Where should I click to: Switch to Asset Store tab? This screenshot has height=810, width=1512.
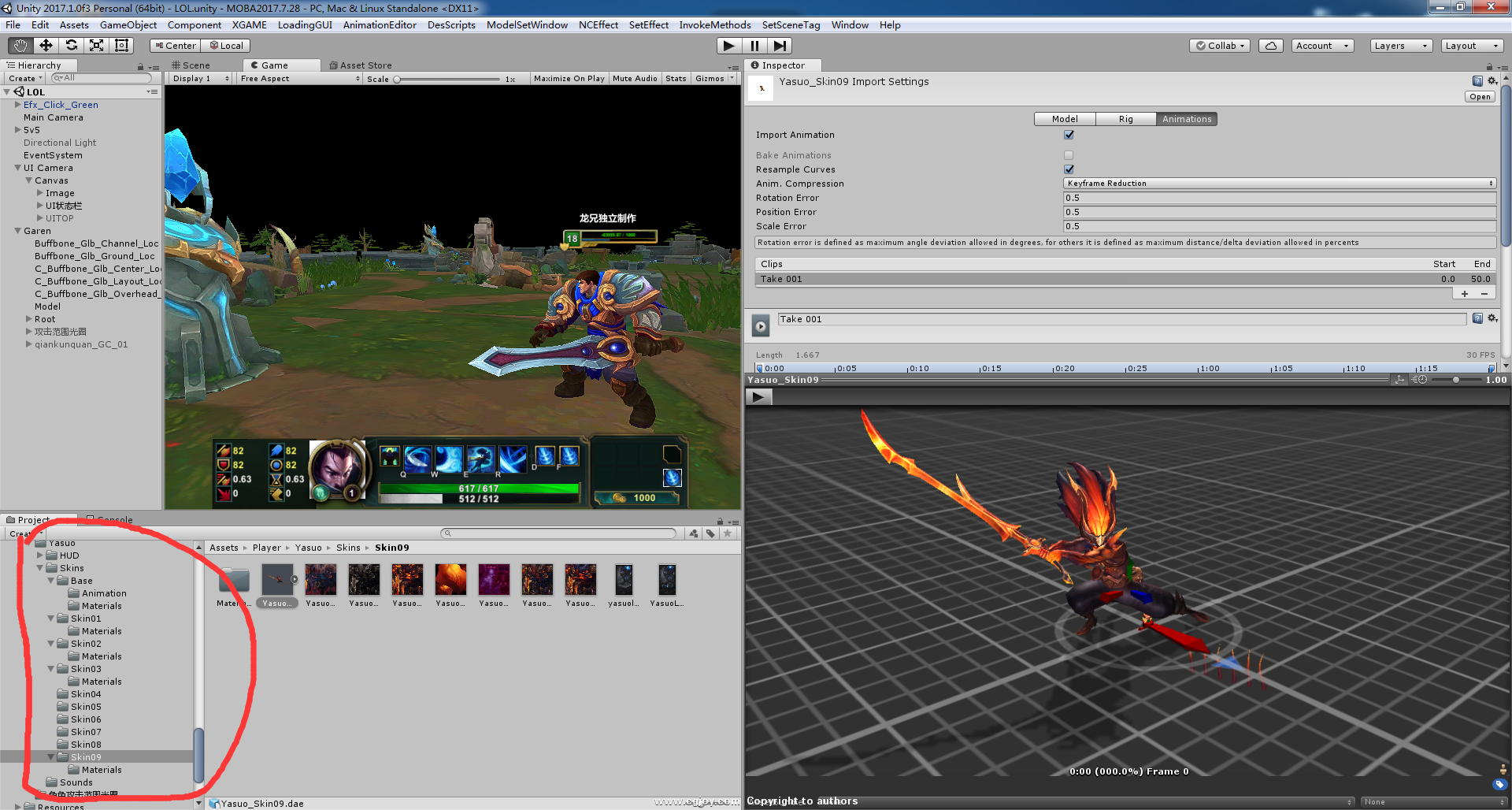361,65
